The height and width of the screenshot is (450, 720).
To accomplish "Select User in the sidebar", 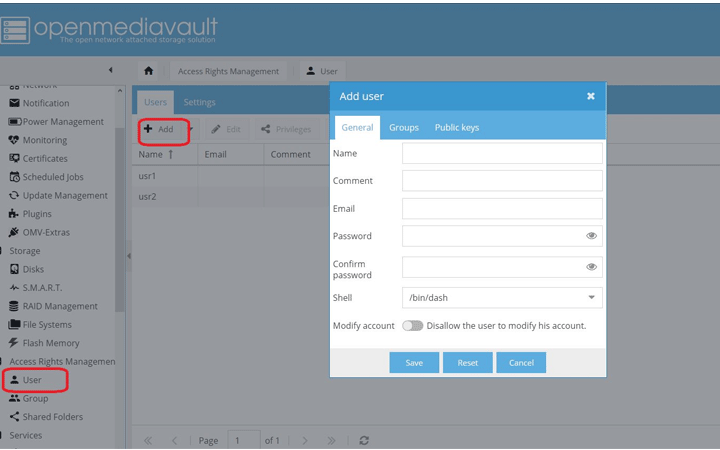I will pos(26,380).
